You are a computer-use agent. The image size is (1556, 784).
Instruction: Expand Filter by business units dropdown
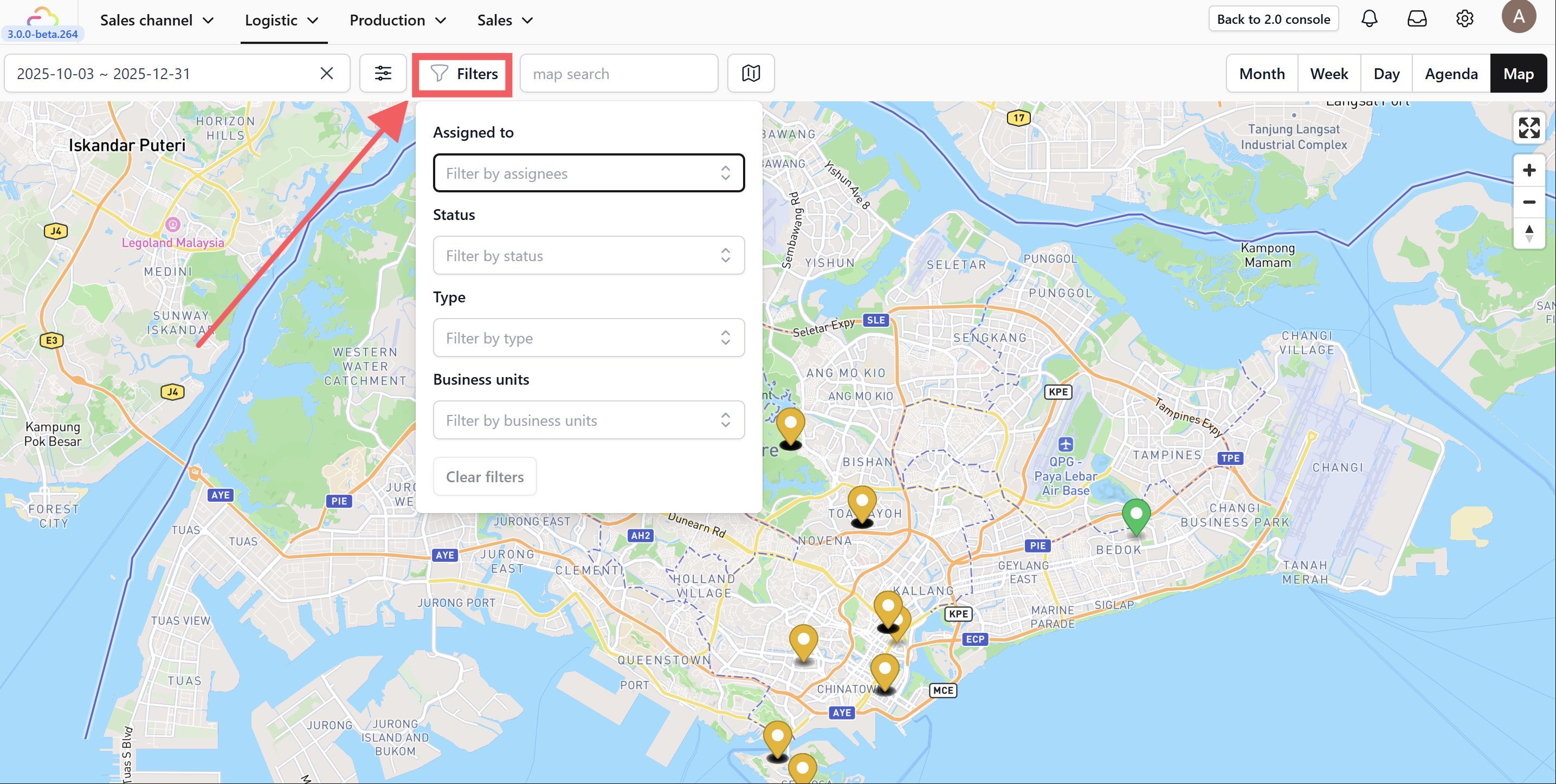click(589, 420)
